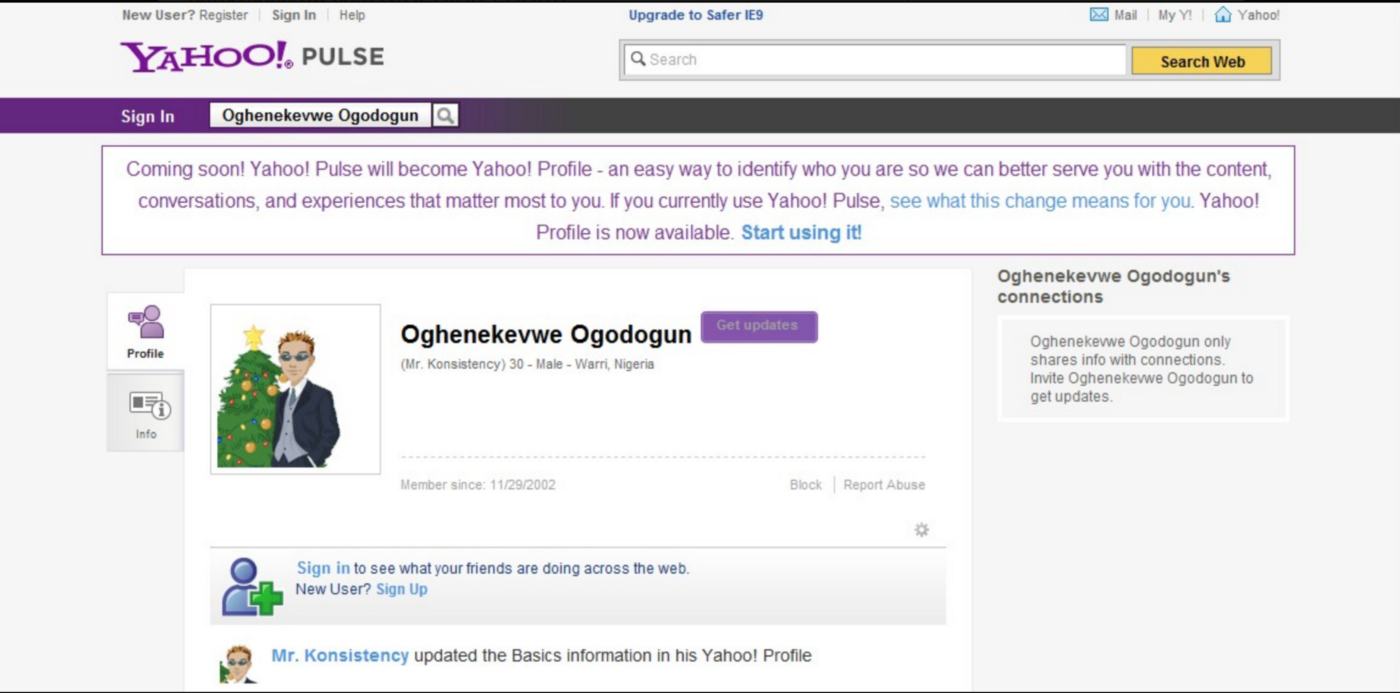The height and width of the screenshot is (693, 1400).
Task: Open the large profile avatar picture
Action: pyautogui.click(x=295, y=389)
